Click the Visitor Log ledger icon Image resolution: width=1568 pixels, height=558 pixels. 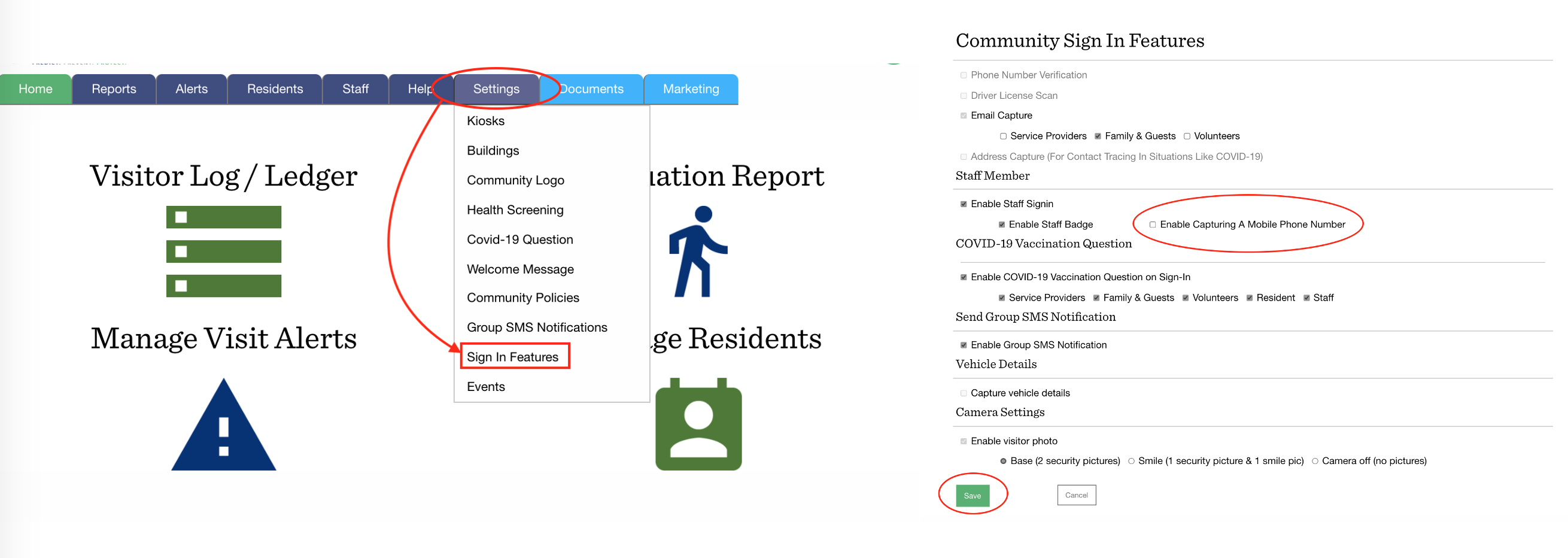223,251
